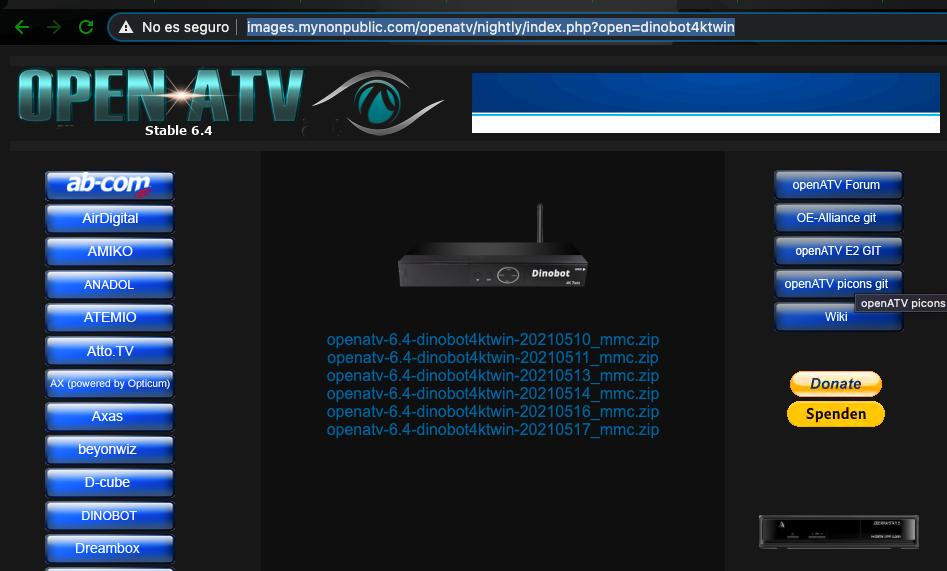Click the browser back arrow
The width and height of the screenshot is (947, 571).
tap(22, 27)
